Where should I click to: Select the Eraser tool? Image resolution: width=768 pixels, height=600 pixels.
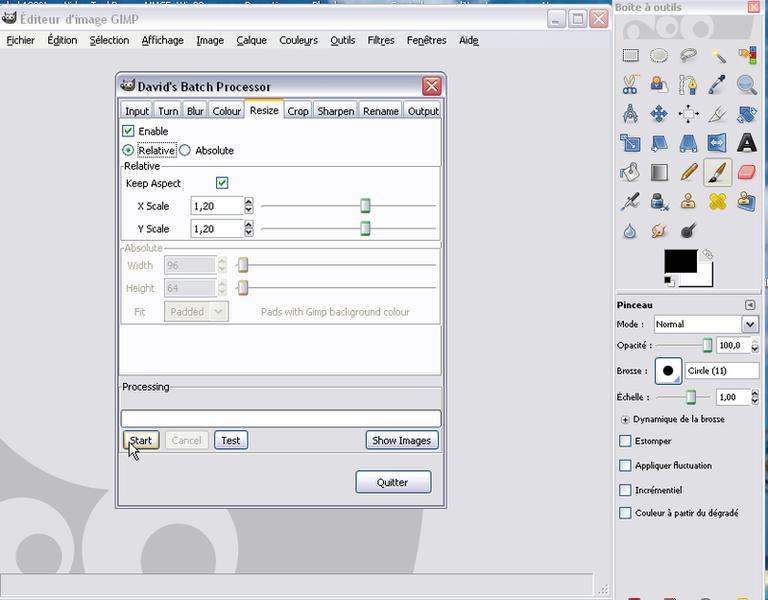[747, 172]
